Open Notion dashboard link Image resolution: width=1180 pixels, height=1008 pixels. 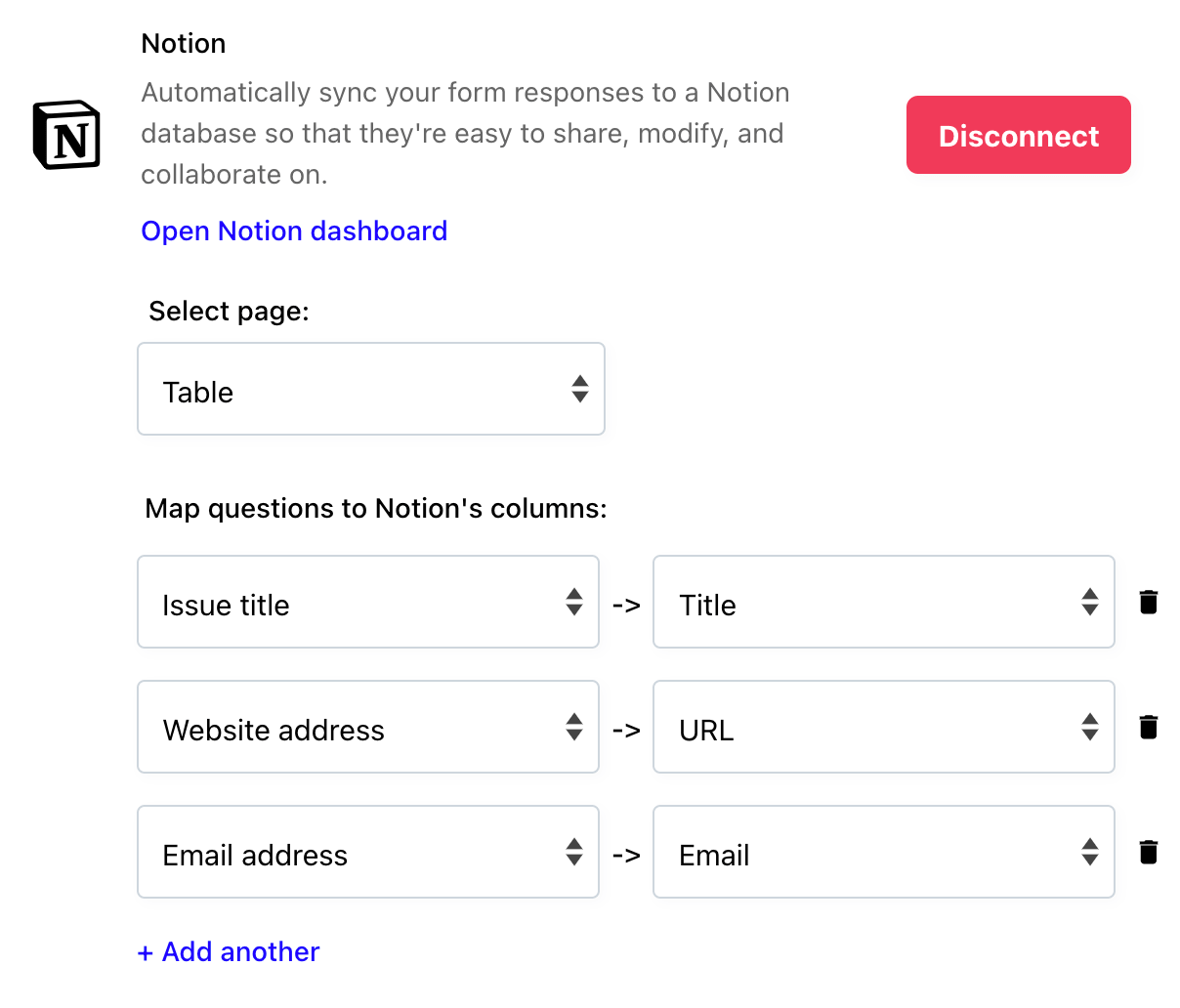[294, 231]
